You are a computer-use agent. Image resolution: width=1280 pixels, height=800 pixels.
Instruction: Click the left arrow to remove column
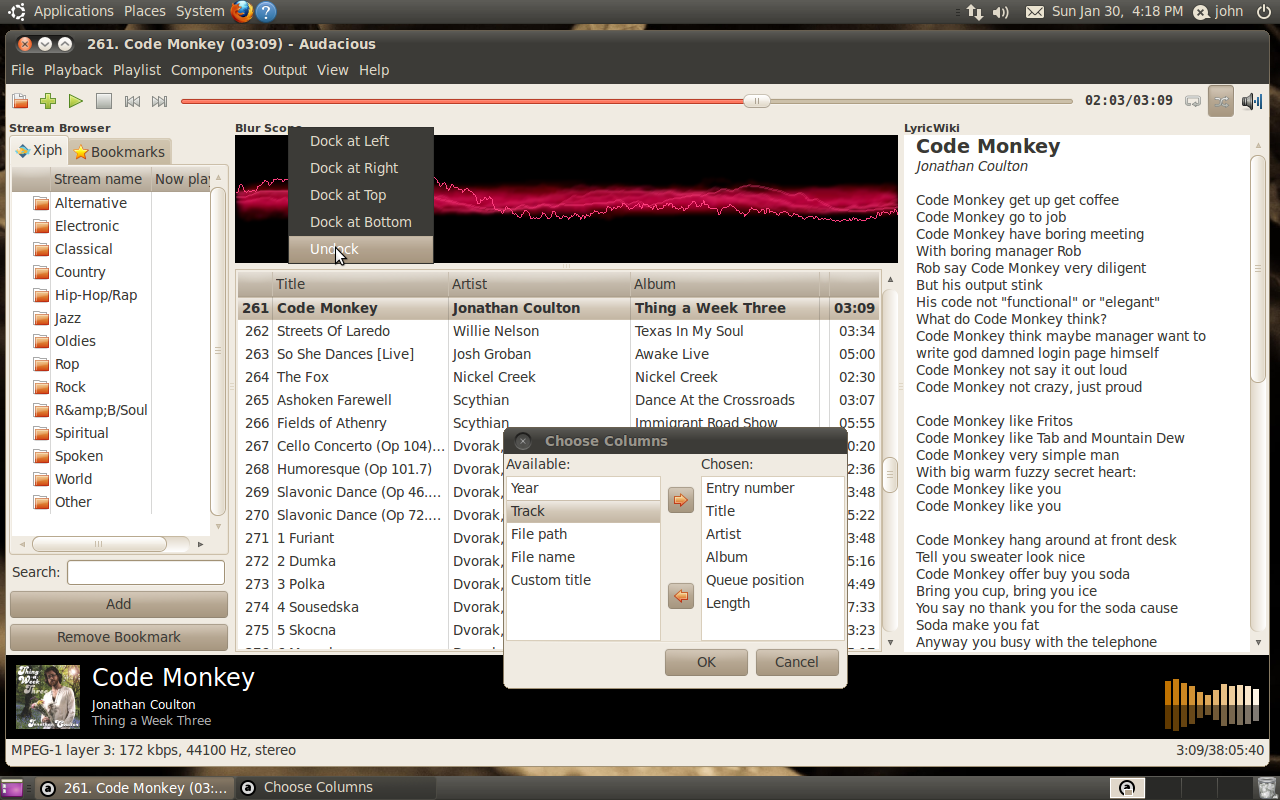pyautogui.click(x=681, y=596)
